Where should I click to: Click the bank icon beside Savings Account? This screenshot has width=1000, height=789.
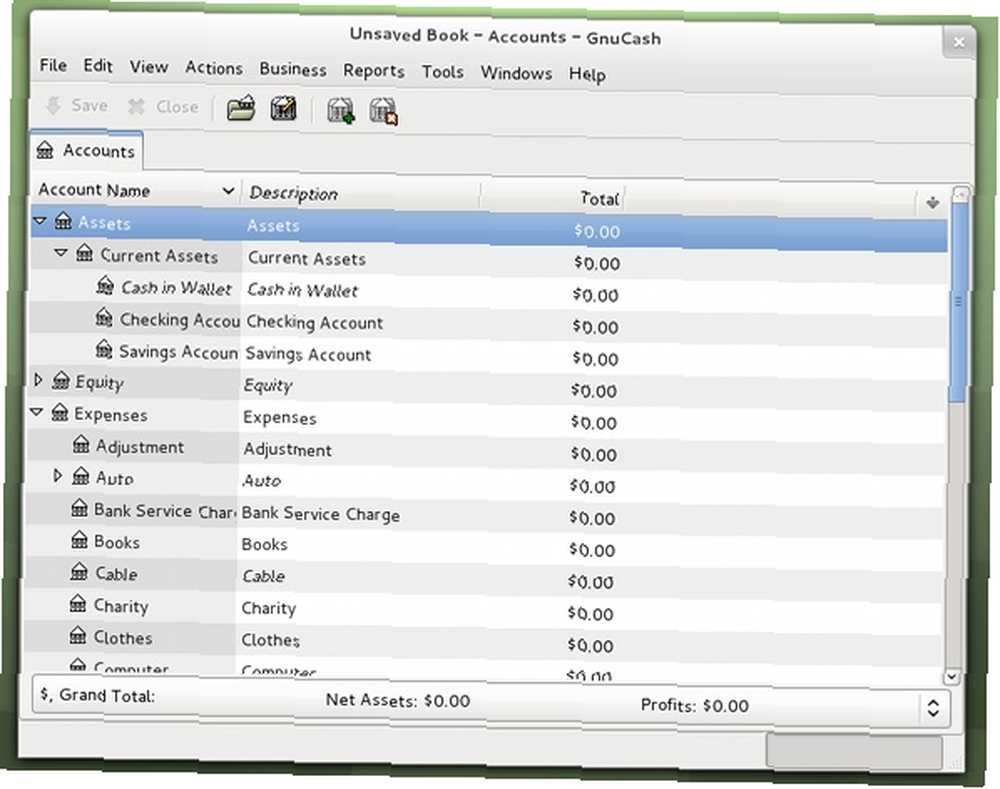tap(103, 349)
